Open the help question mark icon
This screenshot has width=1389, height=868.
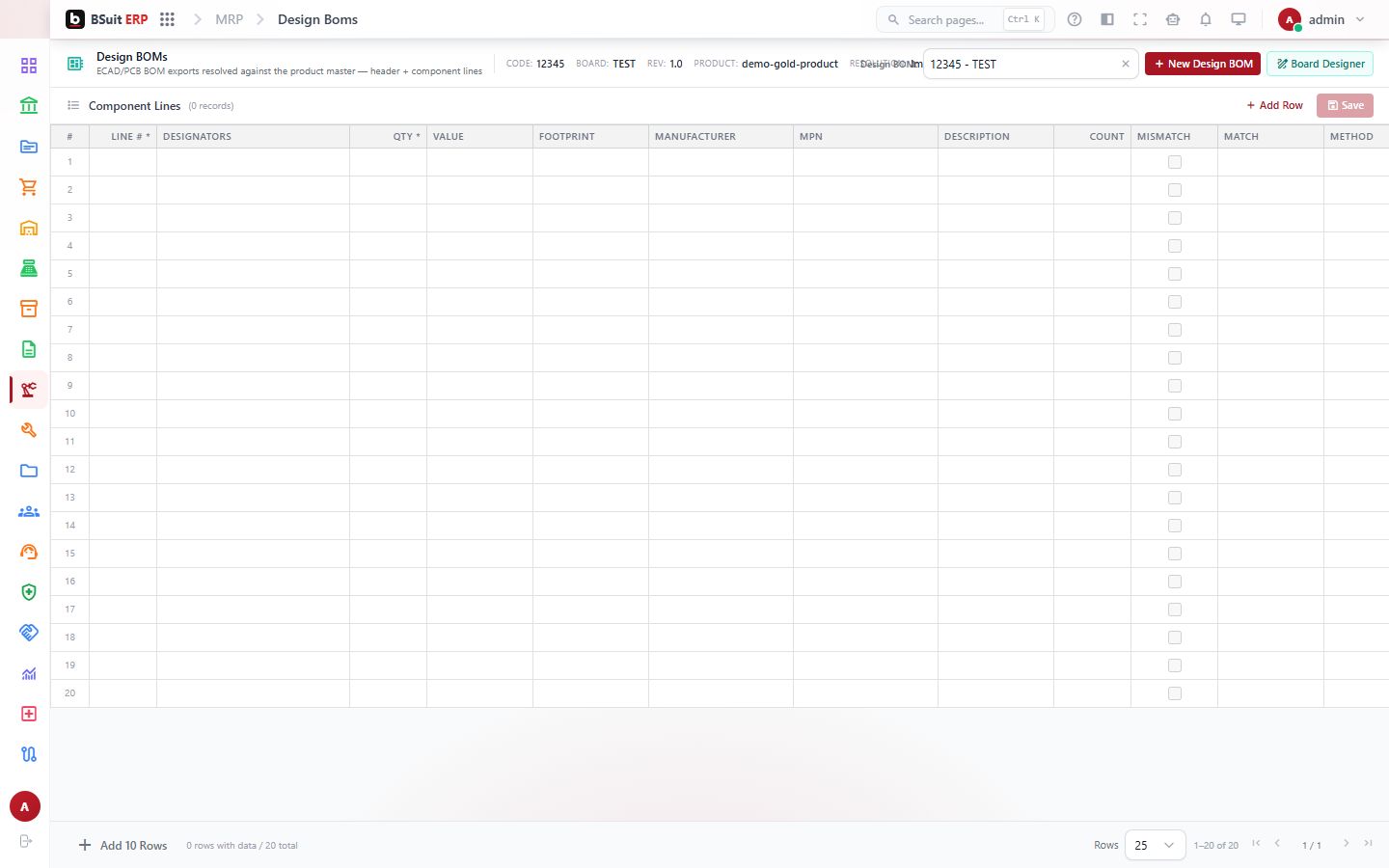(1075, 19)
